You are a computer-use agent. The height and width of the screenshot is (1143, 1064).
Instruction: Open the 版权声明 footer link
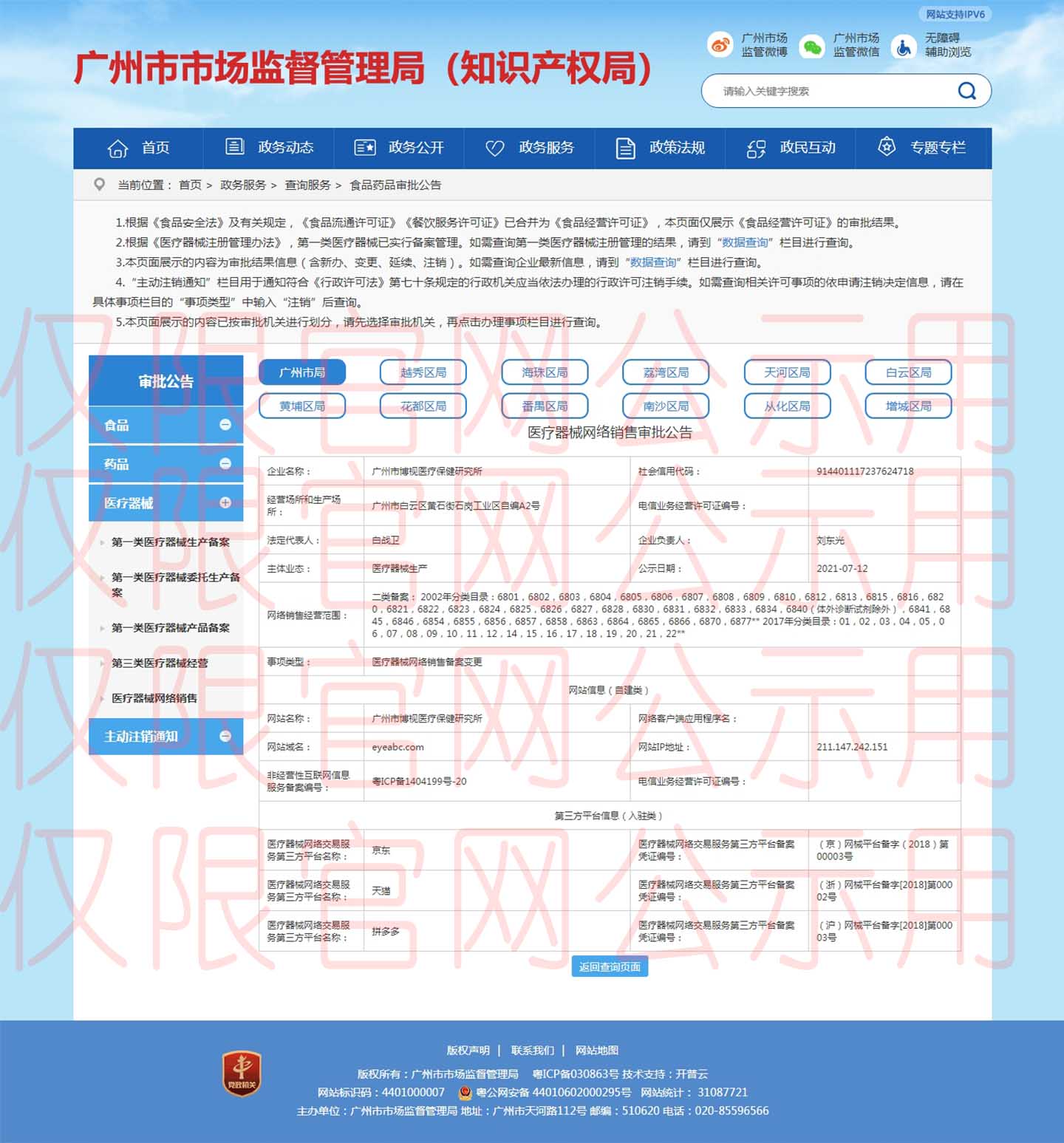[468, 1050]
